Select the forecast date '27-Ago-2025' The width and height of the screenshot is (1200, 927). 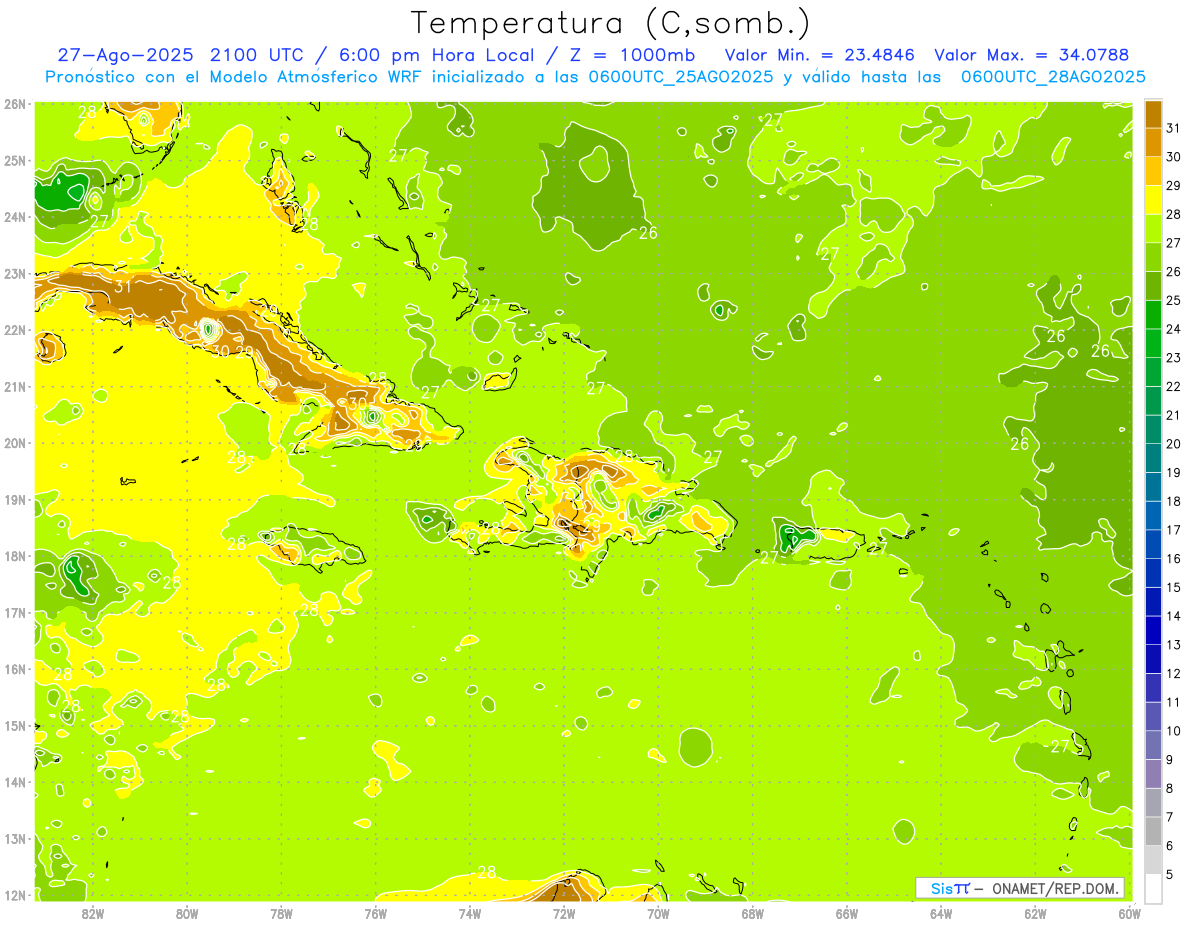(126, 55)
